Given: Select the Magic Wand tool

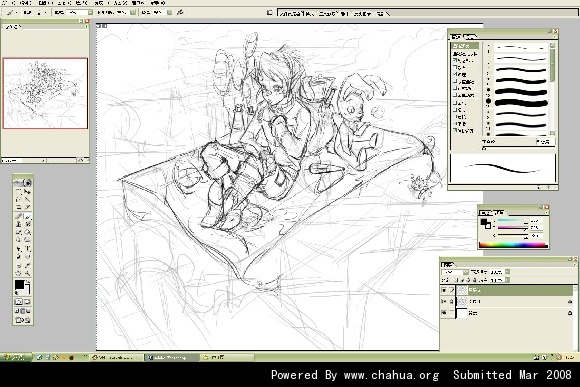Looking at the screenshot, I should pos(27,199).
